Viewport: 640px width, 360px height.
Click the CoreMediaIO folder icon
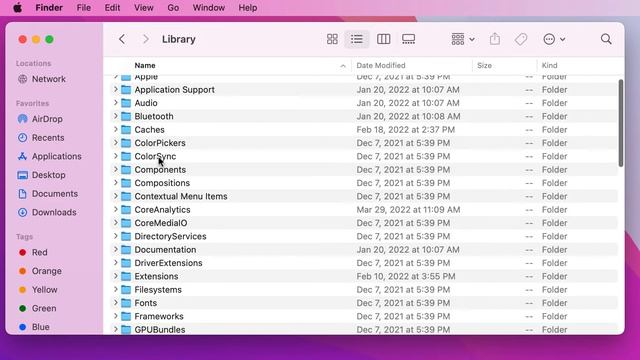126,223
